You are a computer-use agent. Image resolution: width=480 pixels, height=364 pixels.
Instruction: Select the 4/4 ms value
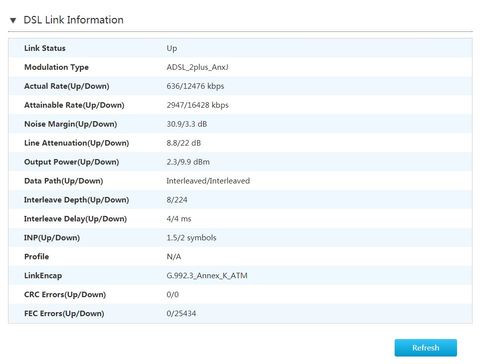point(179,219)
